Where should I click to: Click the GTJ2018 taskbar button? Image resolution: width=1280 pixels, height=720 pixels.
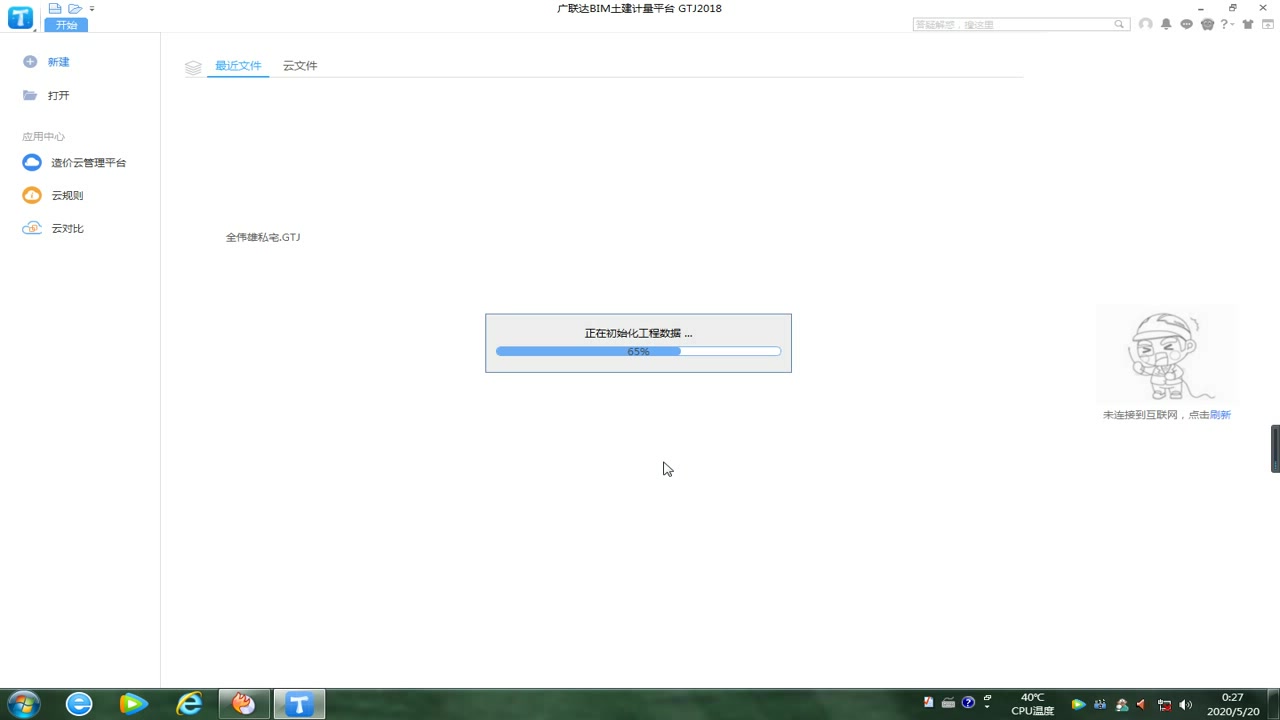click(299, 704)
